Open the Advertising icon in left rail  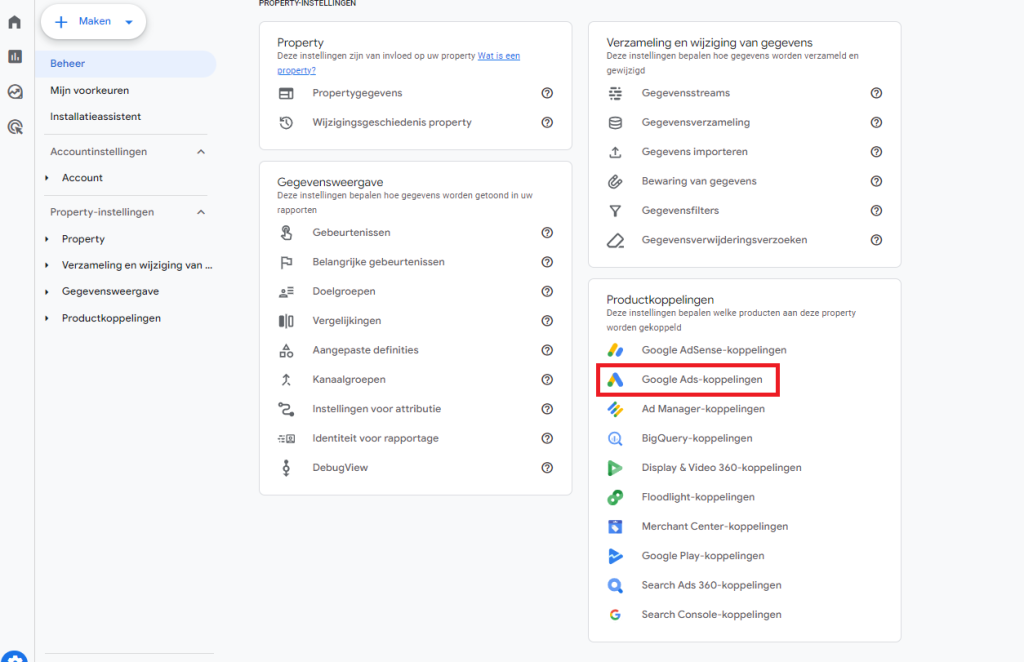click(15, 127)
